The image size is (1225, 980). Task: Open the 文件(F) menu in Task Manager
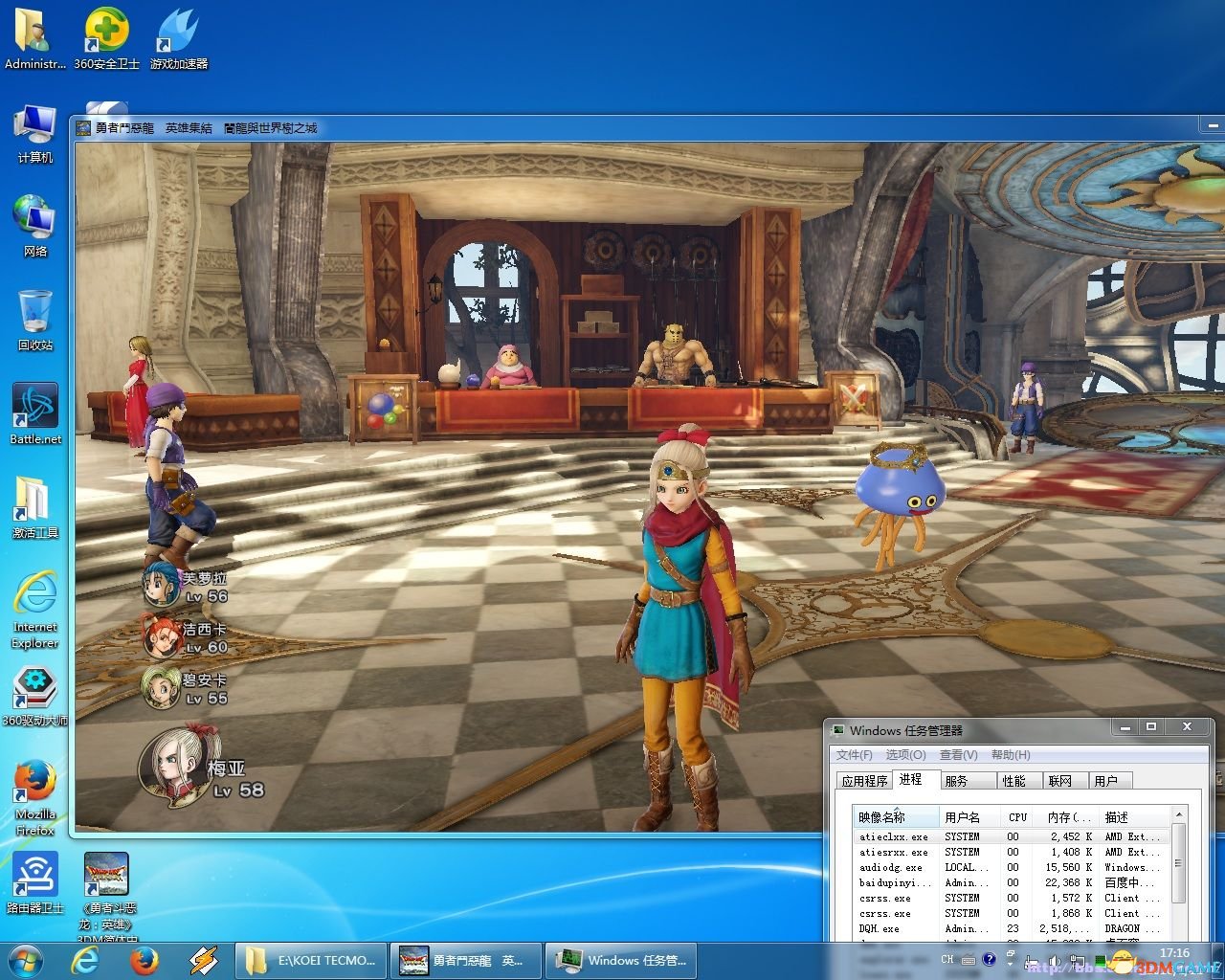pyautogui.click(x=855, y=755)
